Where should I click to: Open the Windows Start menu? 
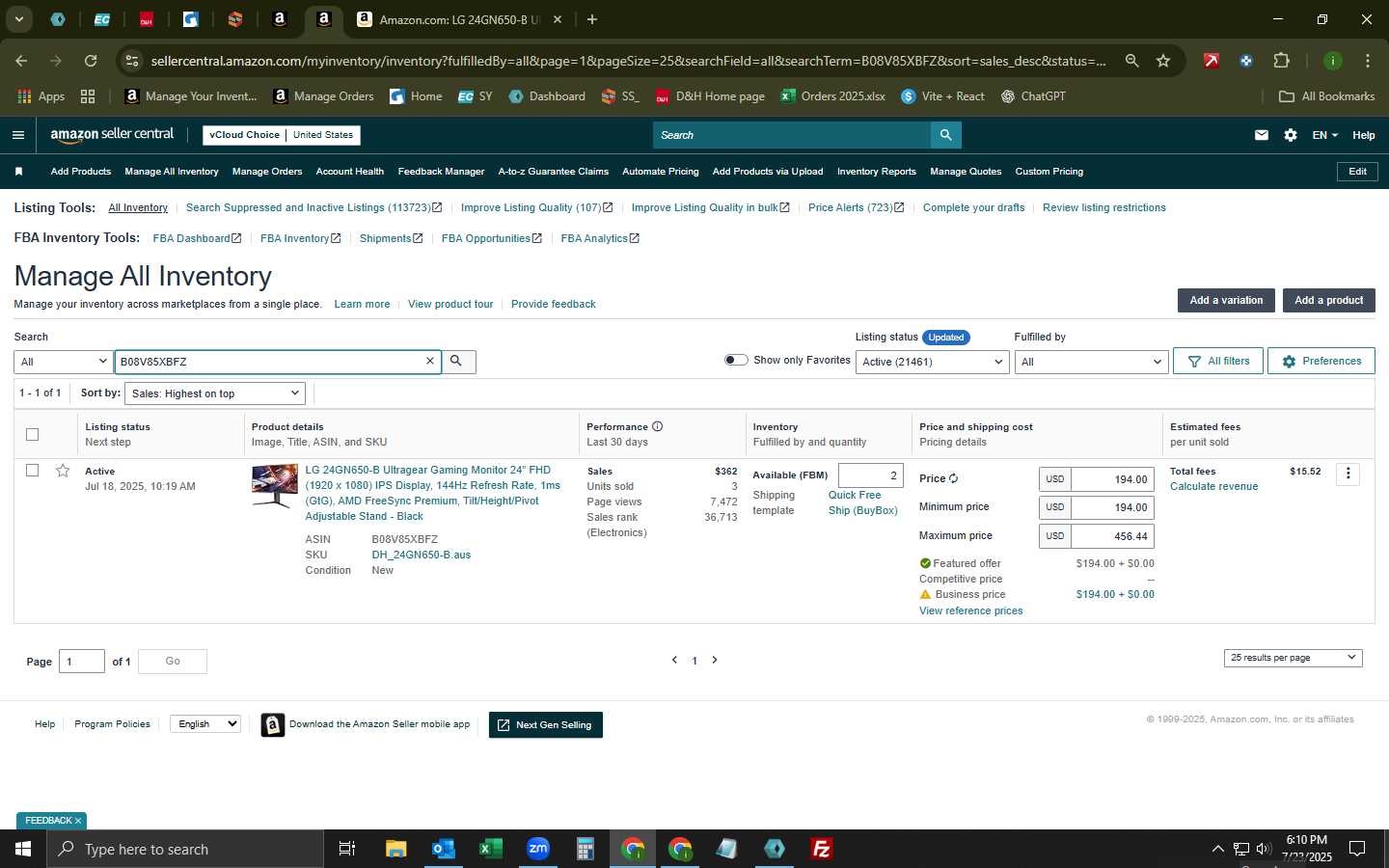(x=23, y=849)
